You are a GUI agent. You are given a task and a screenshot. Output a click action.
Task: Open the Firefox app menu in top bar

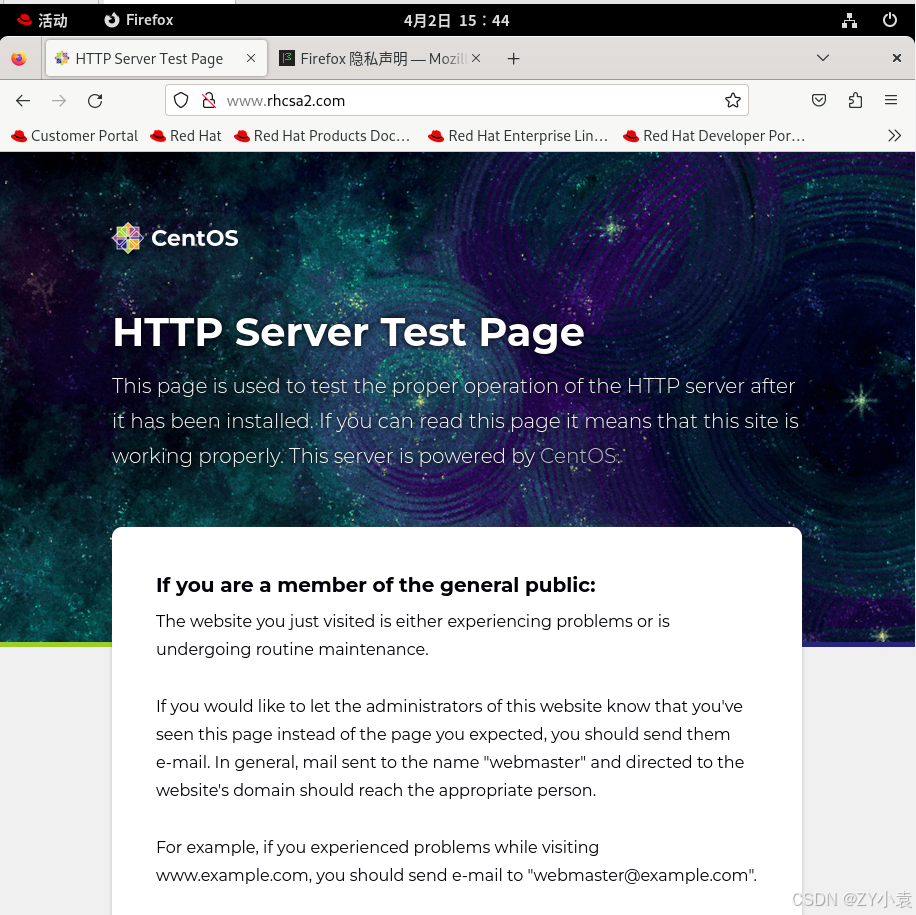138,20
